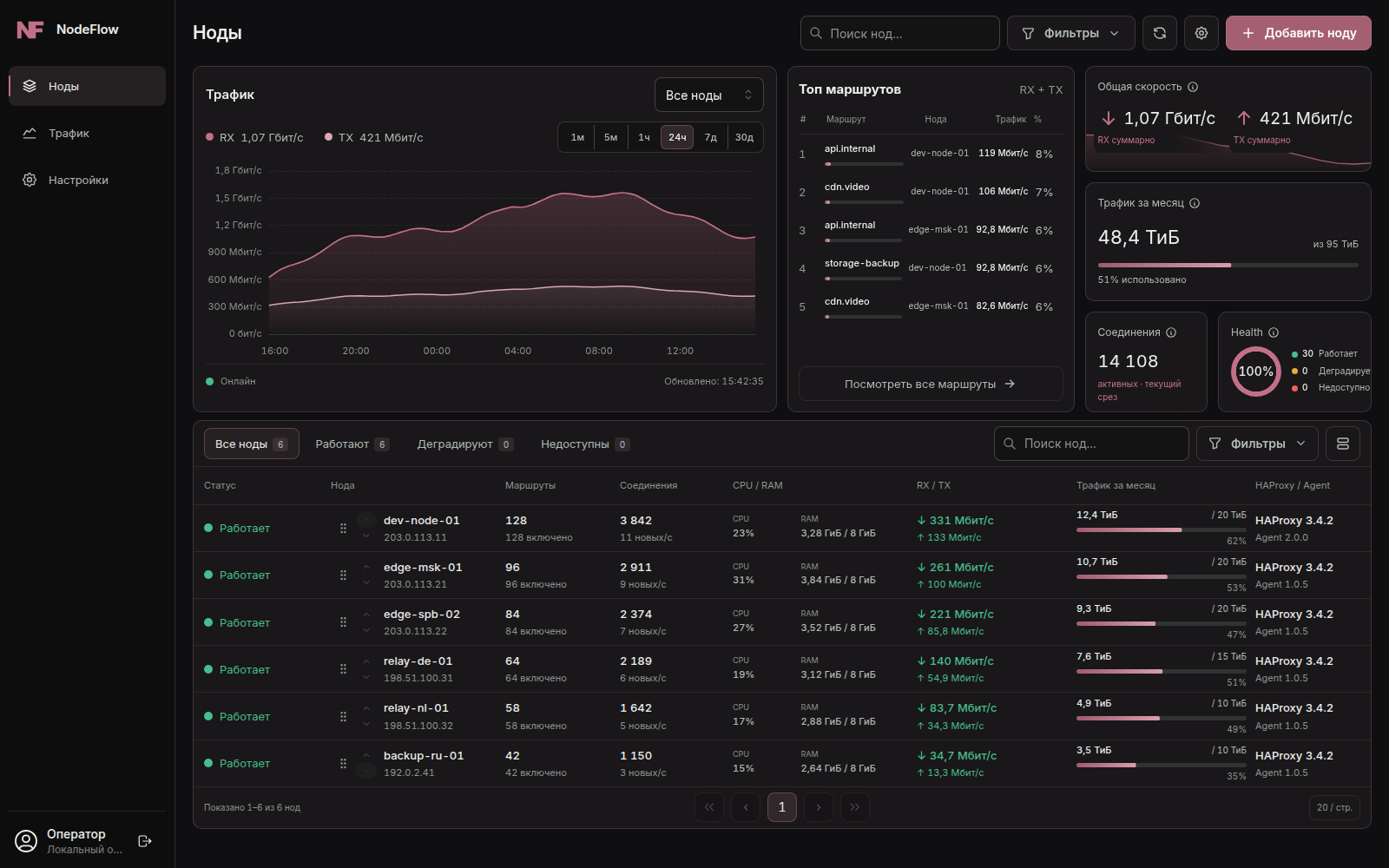Go to page 1 in pagination

tap(782, 807)
